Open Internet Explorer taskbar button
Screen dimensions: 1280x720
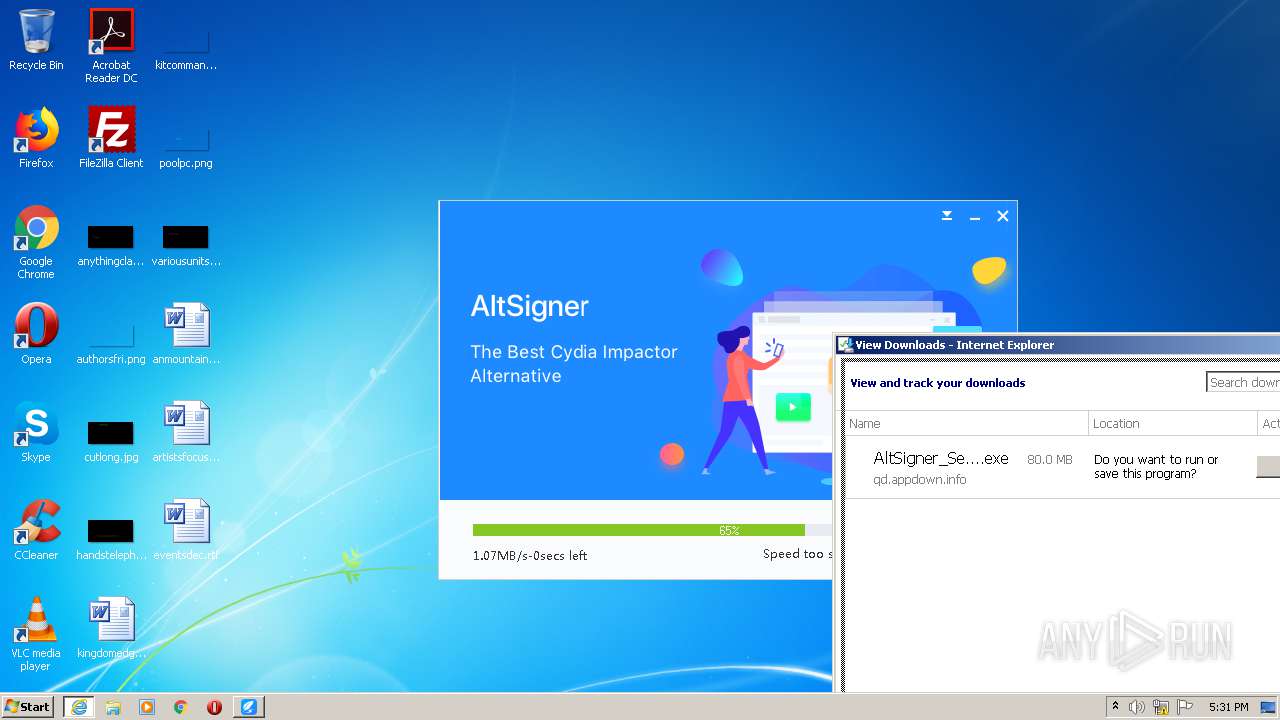[x=79, y=707]
